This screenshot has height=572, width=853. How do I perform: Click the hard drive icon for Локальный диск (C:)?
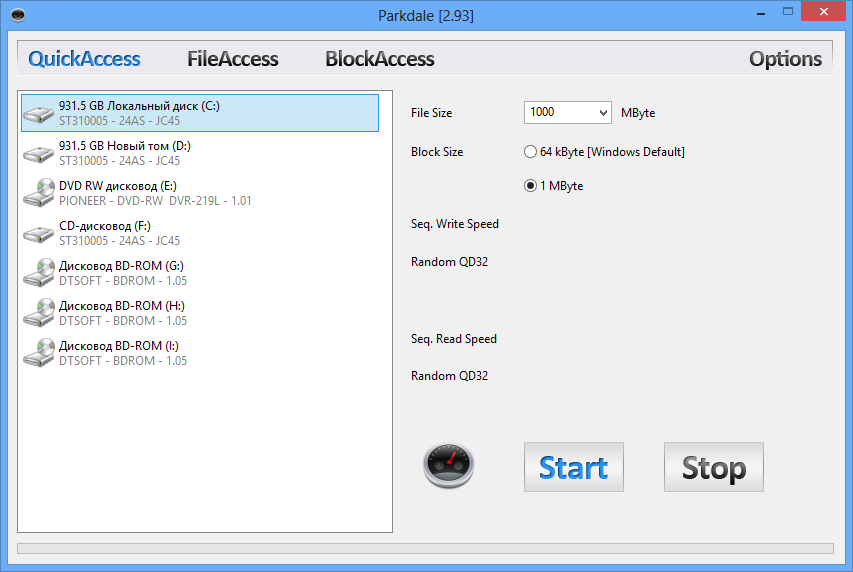(39, 113)
